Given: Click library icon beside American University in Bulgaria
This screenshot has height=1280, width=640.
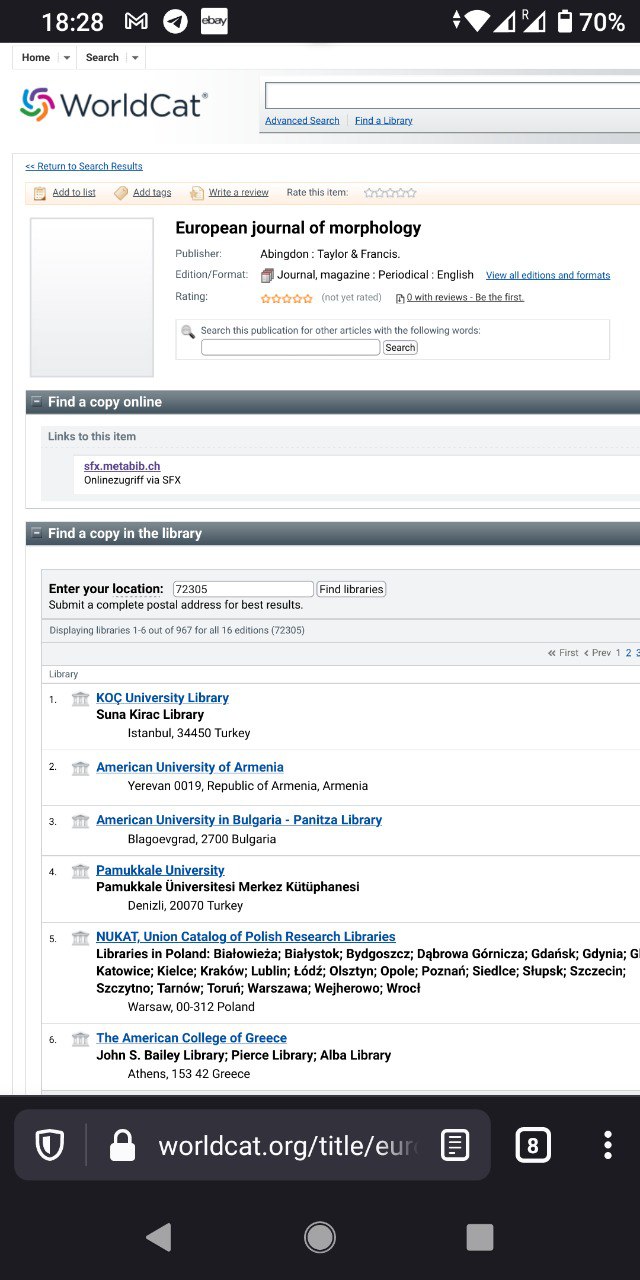Looking at the screenshot, I should pos(81,820).
